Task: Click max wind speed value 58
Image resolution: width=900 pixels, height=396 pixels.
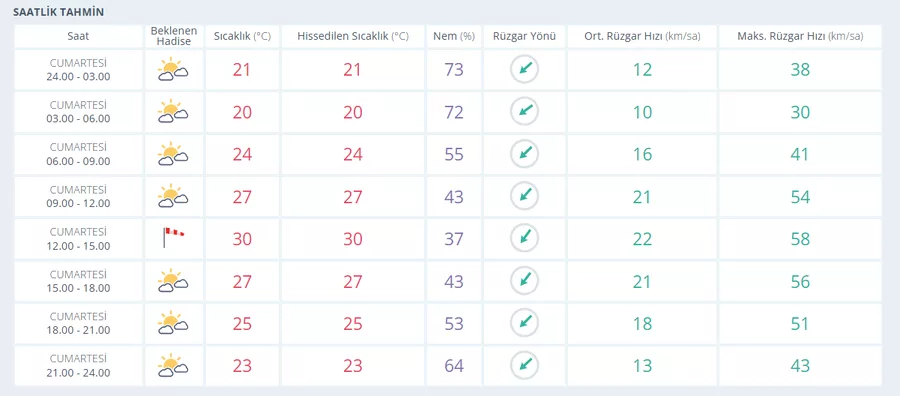Action: coord(800,239)
